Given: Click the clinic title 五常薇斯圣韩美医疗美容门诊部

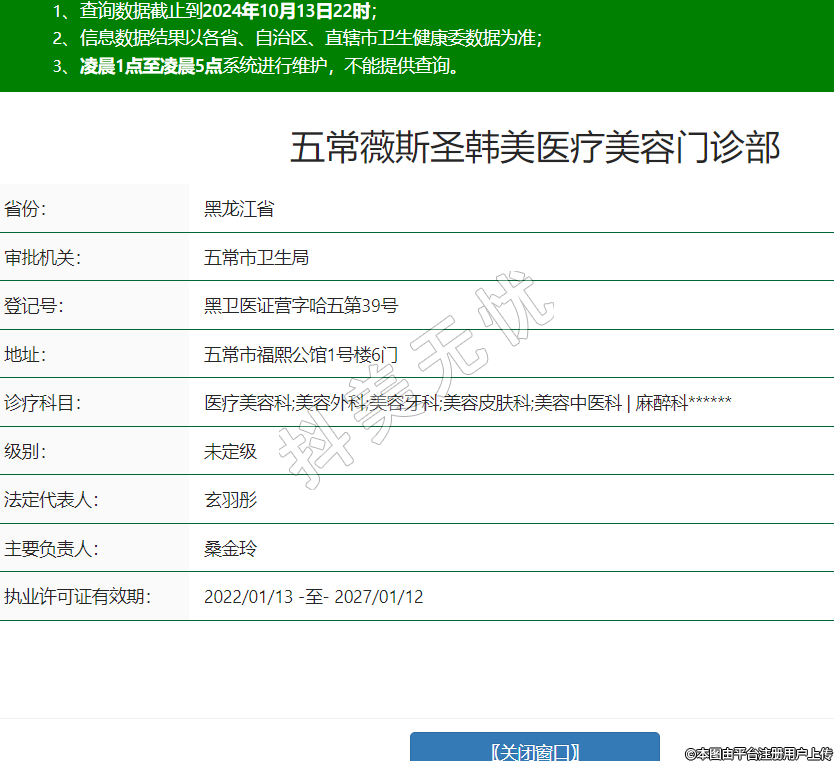Looking at the screenshot, I should pyautogui.click(x=534, y=148).
